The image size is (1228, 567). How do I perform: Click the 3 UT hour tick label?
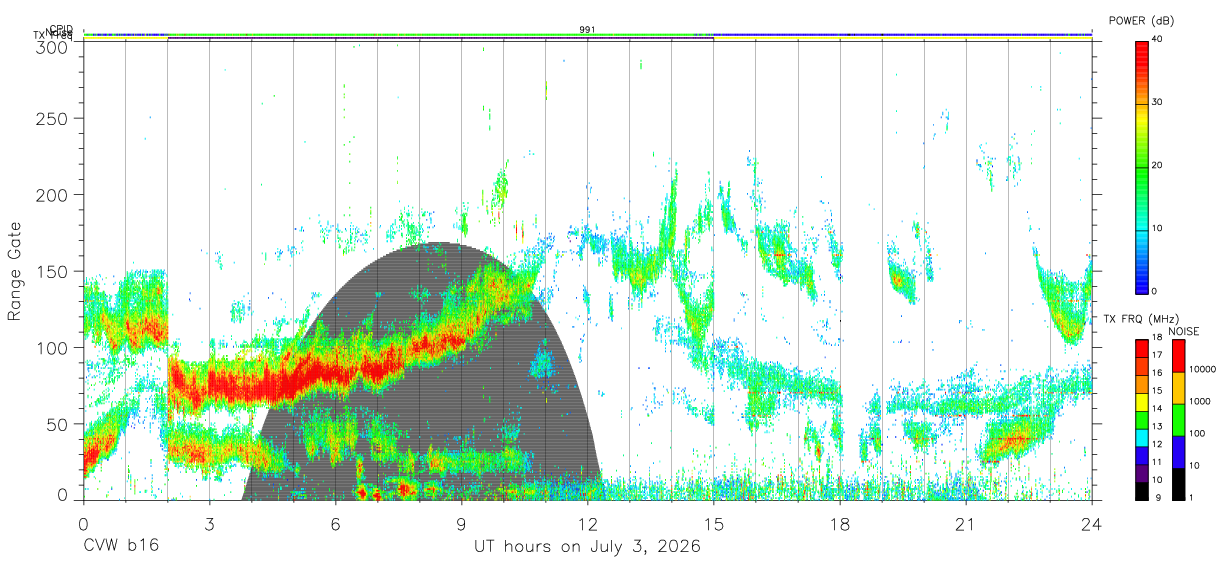click(209, 523)
